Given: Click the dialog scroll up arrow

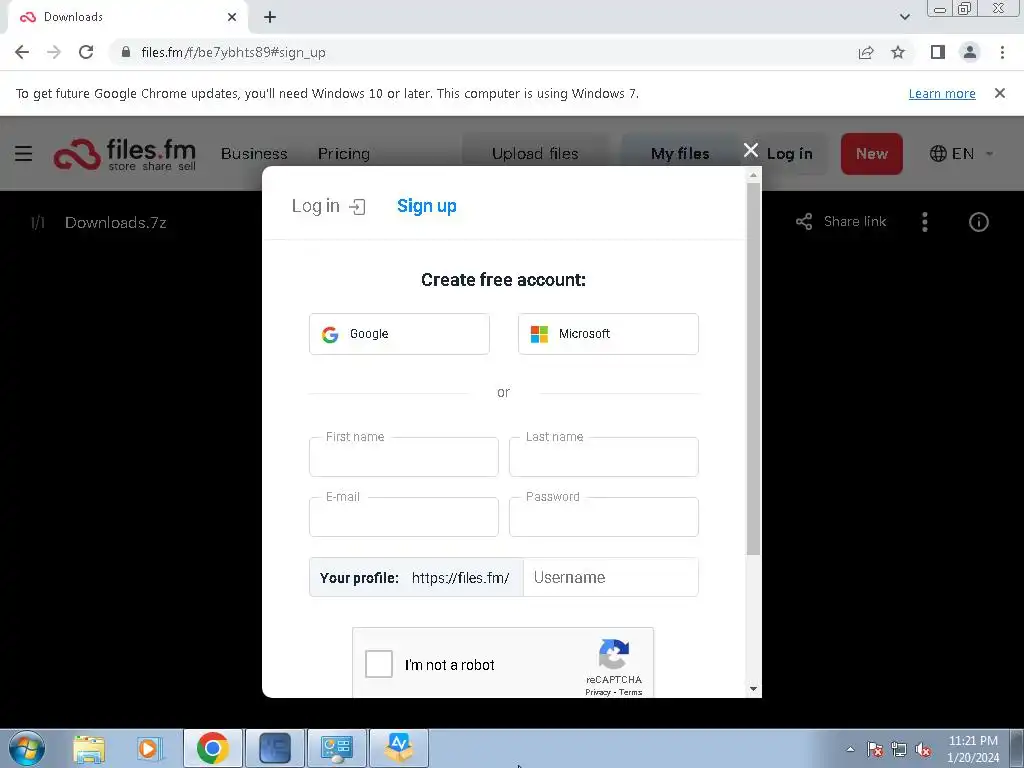Looking at the screenshot, I should pyautogui.click(x=753, y=175).
